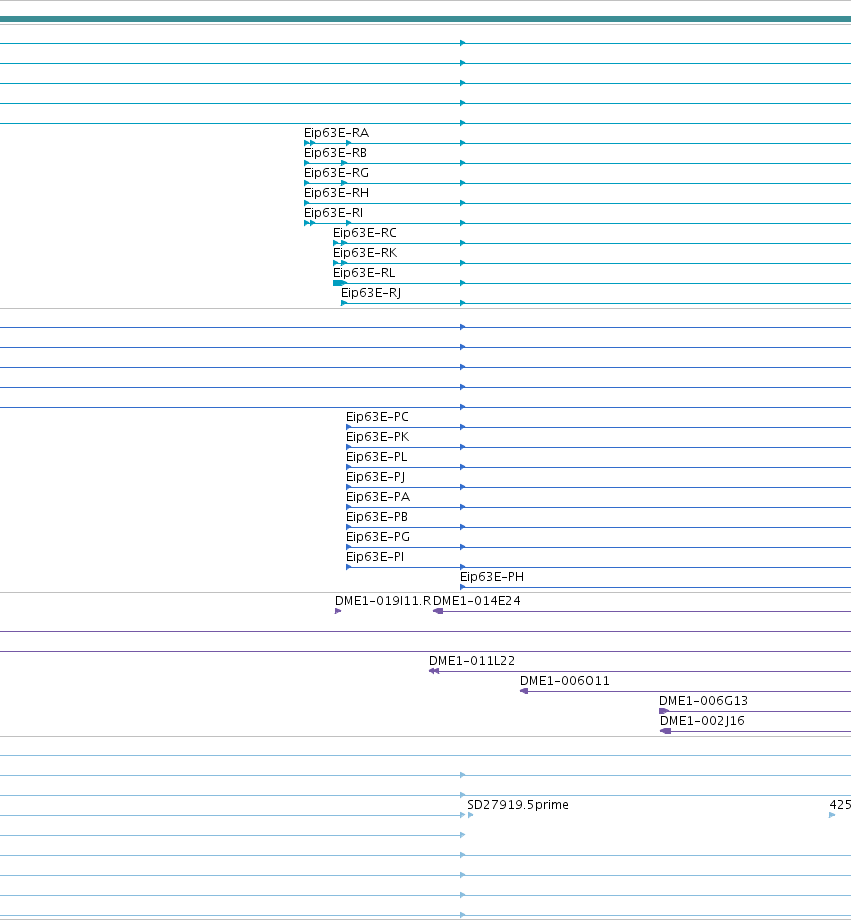Select the Eip63E-RA transcript label
851x920 pixels.
(336, 133)
